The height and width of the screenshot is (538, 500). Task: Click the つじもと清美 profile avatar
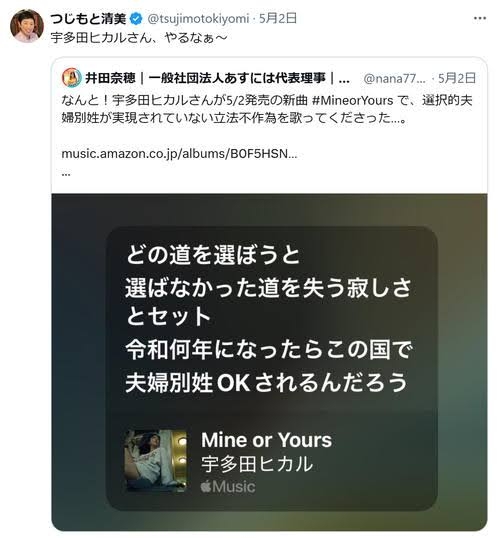pyautogui.click(x=27, y=26)
